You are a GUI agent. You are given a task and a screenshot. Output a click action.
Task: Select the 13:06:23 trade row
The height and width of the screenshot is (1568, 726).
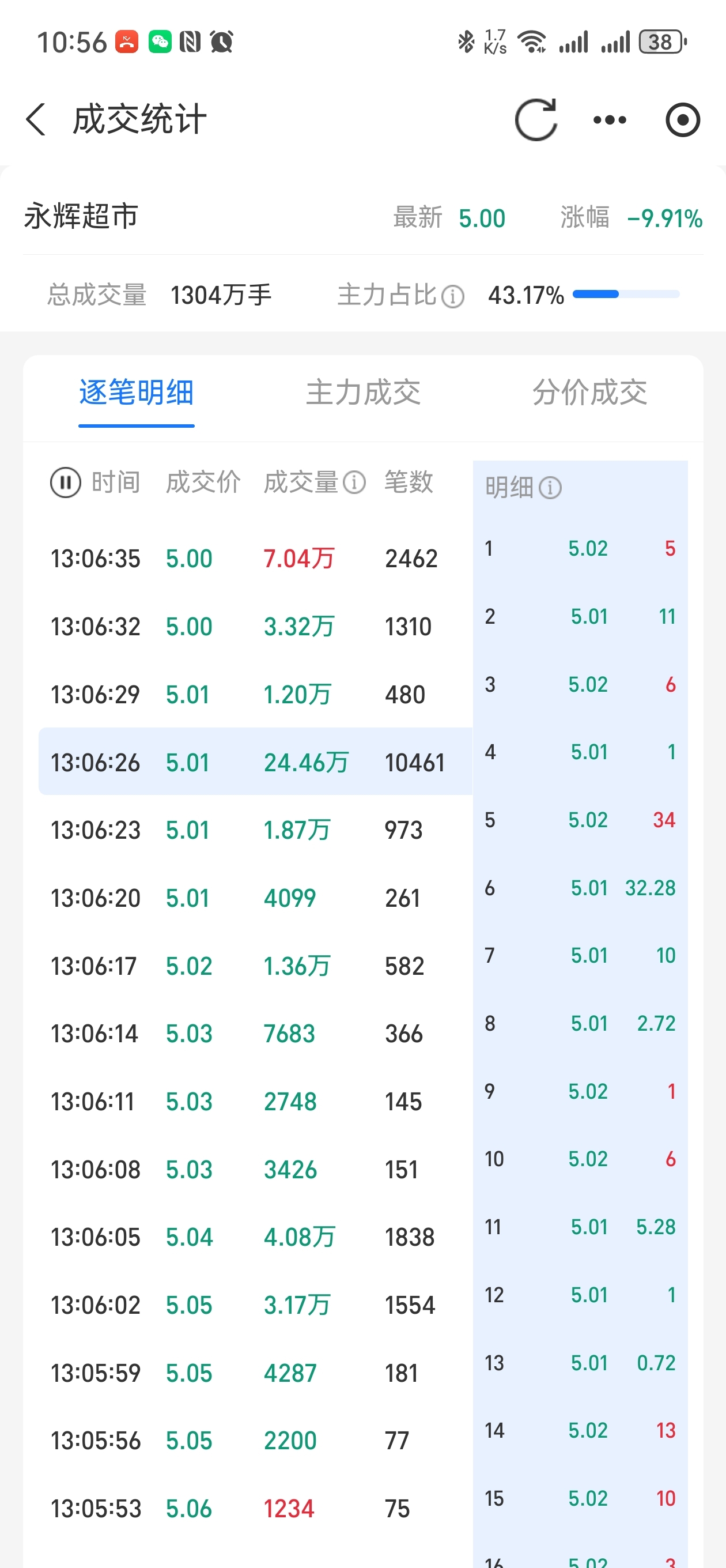(255, 830)
